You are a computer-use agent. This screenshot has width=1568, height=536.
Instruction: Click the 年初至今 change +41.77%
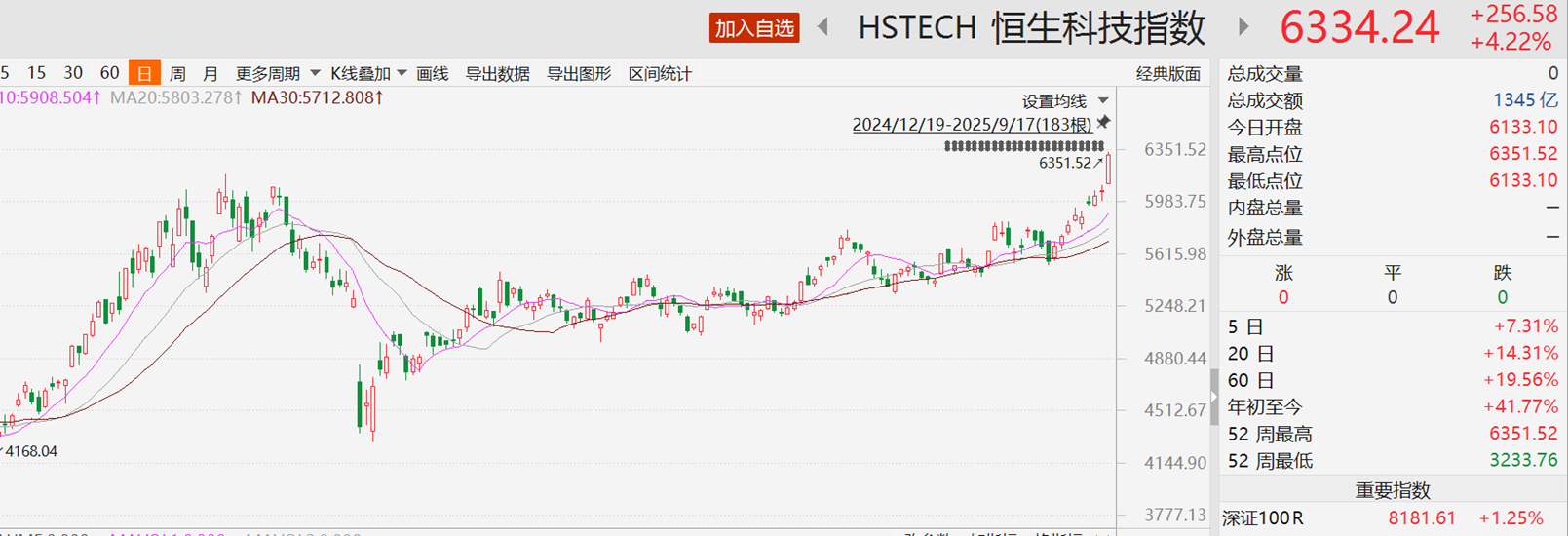click(x=1520, y=407)
